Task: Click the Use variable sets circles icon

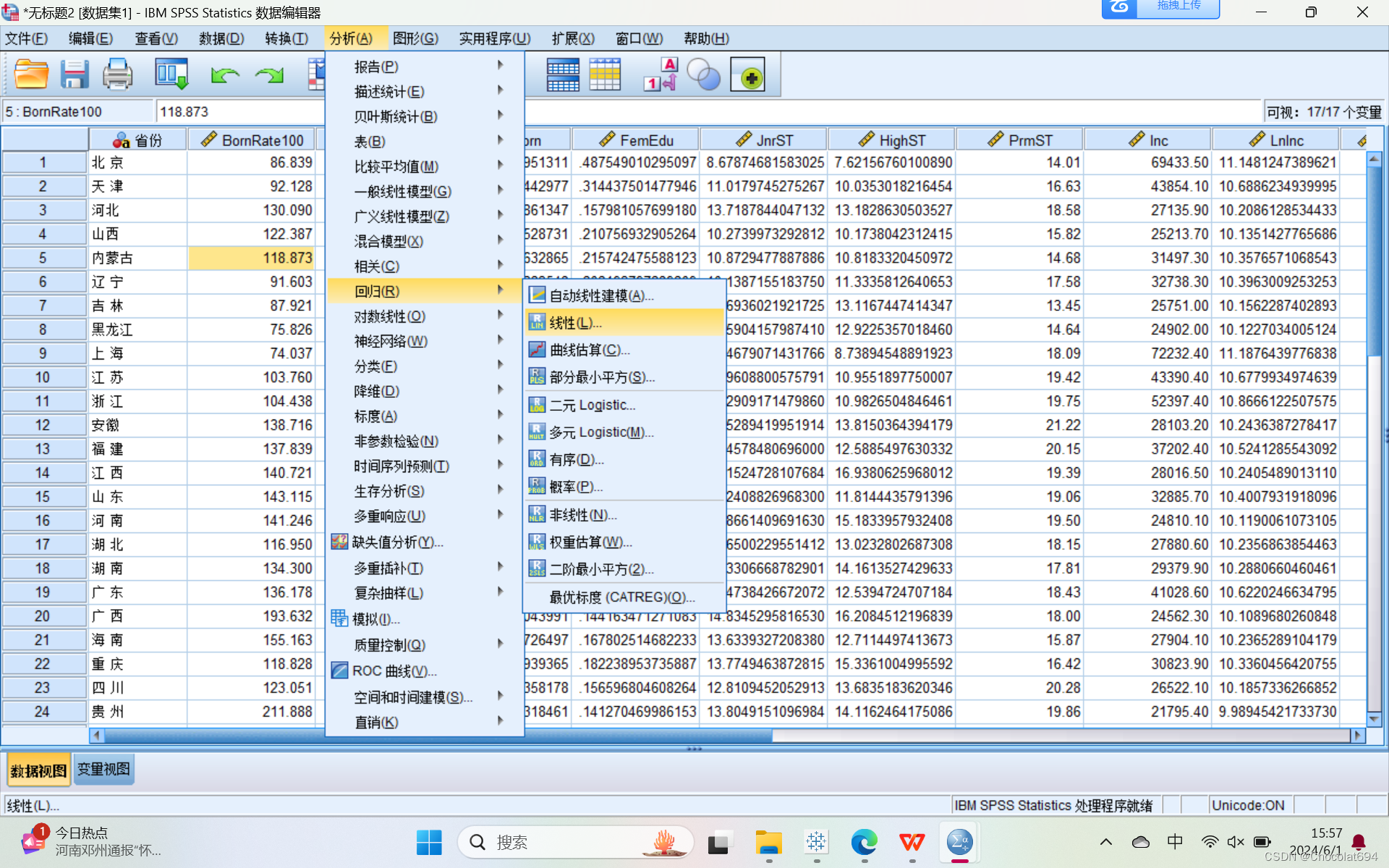Action: pyautogui.click(x=703, y=75)
